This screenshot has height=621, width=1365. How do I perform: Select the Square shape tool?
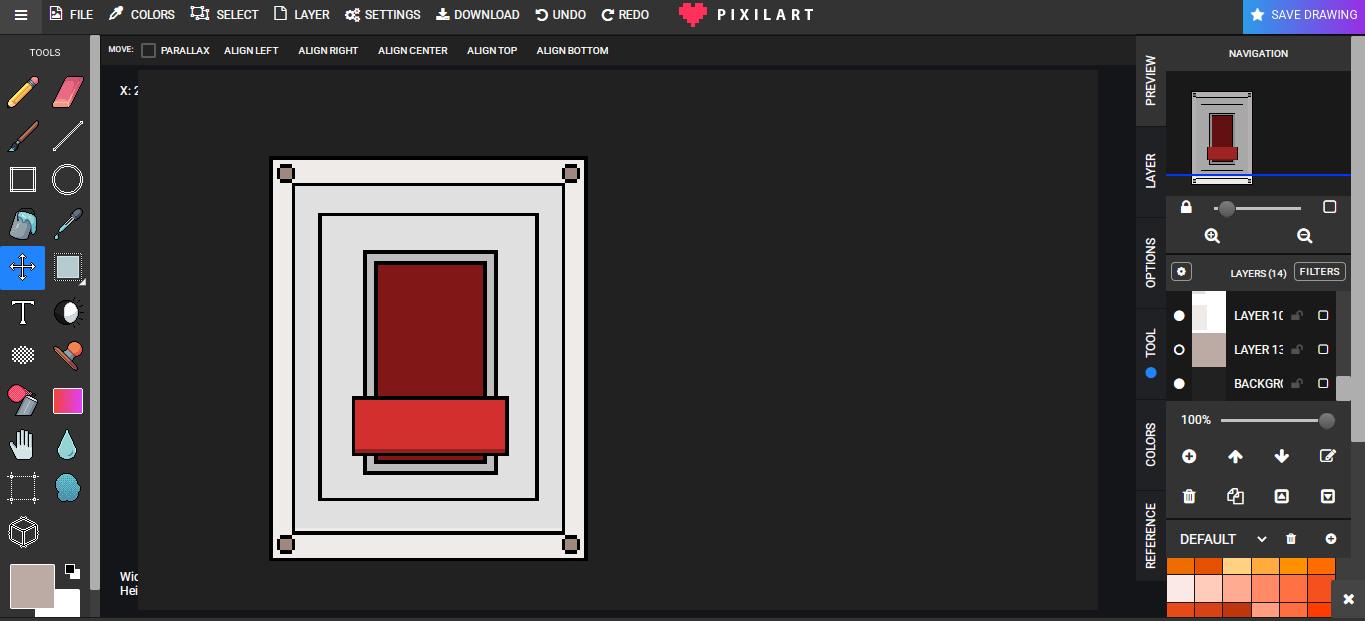(23, 180)
